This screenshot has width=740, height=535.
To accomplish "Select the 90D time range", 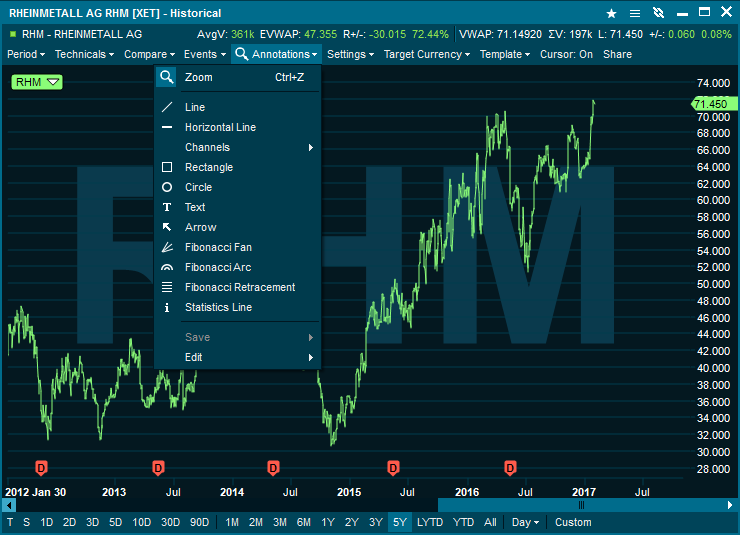I will [200, 522].
